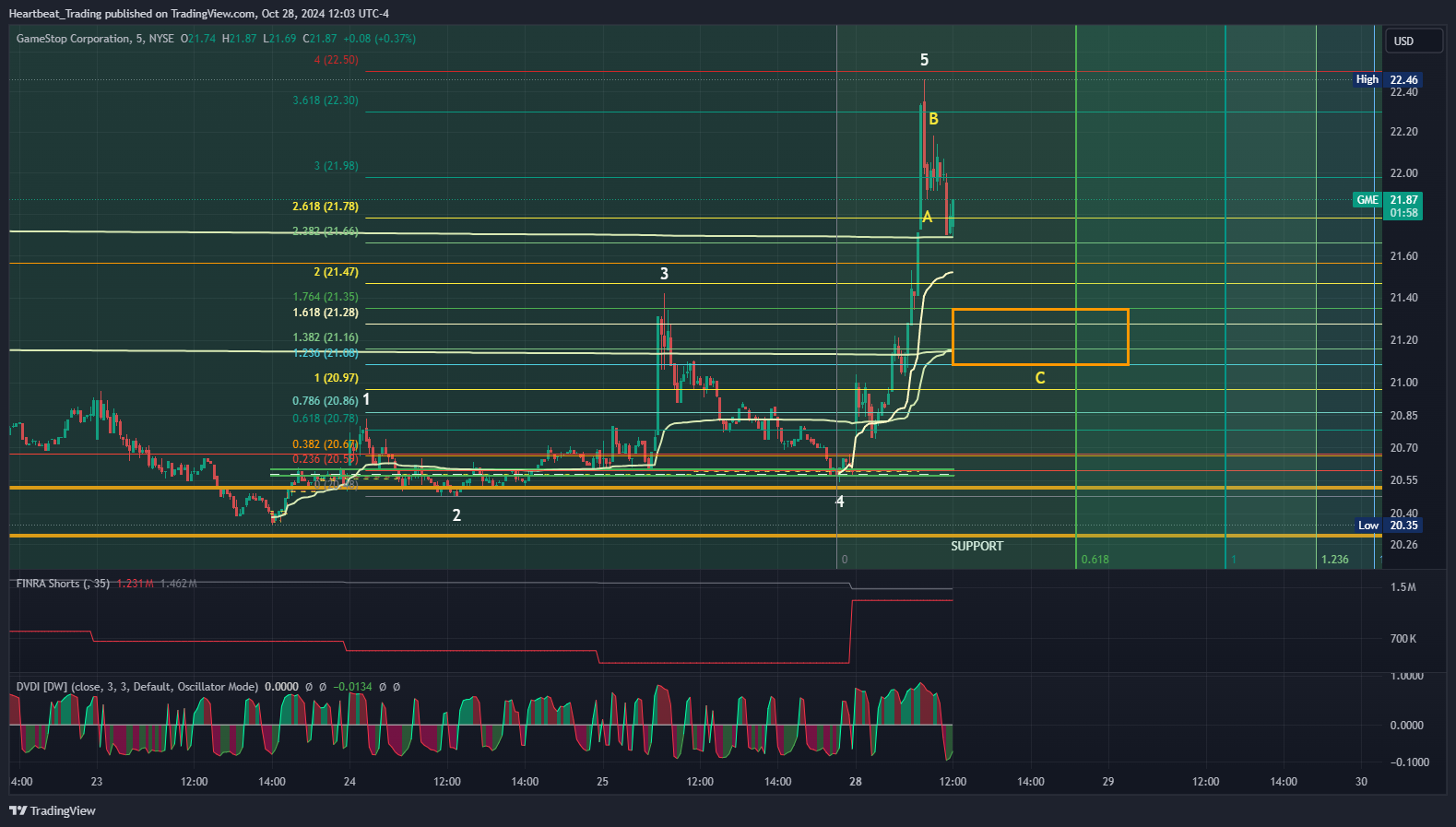Click date 25 on the time axis
The height and width of the screenshot is (827, 1456).
tap(602, 782)
